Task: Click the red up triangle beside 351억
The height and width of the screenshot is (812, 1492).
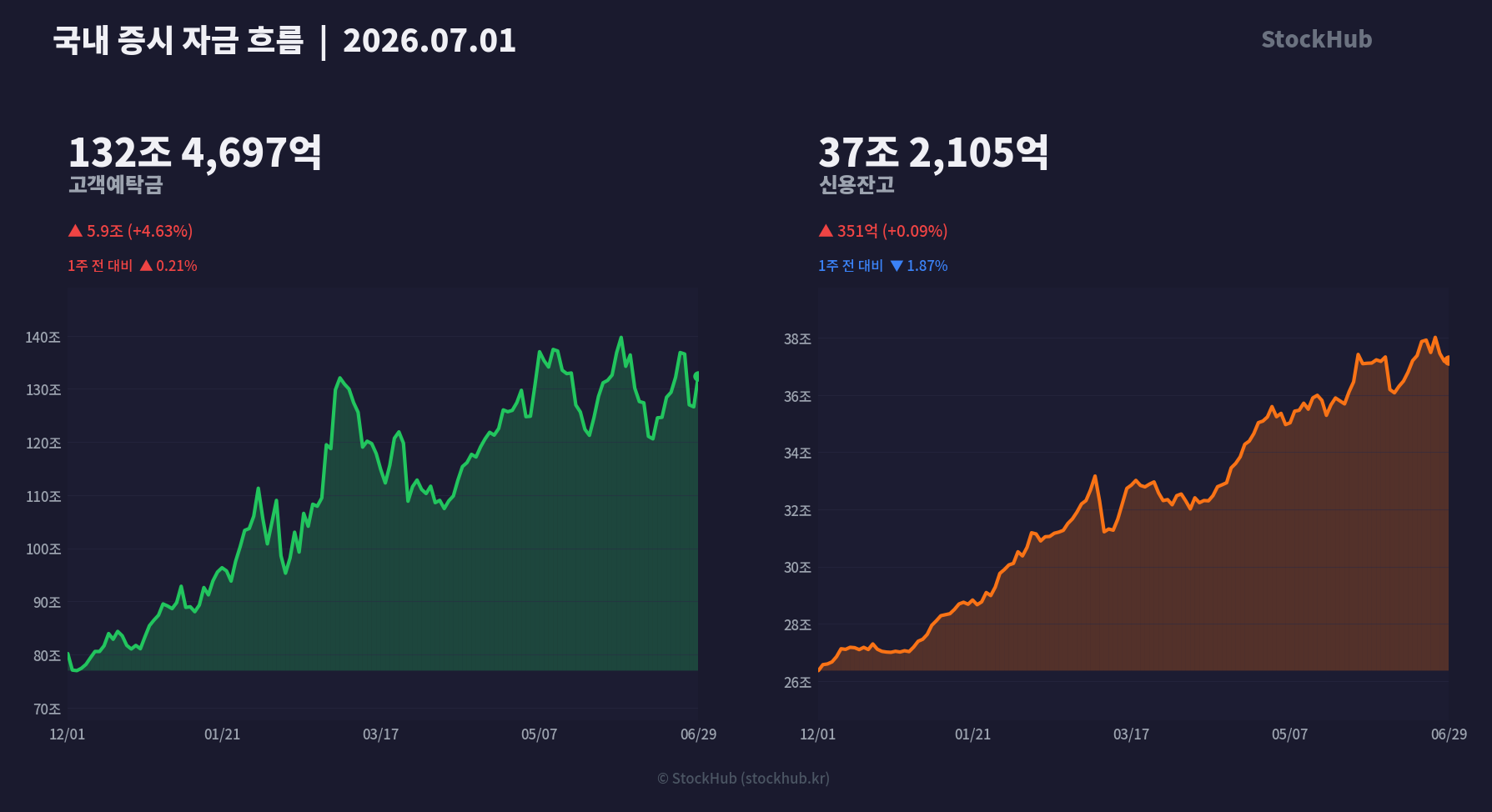Action: 826,230
